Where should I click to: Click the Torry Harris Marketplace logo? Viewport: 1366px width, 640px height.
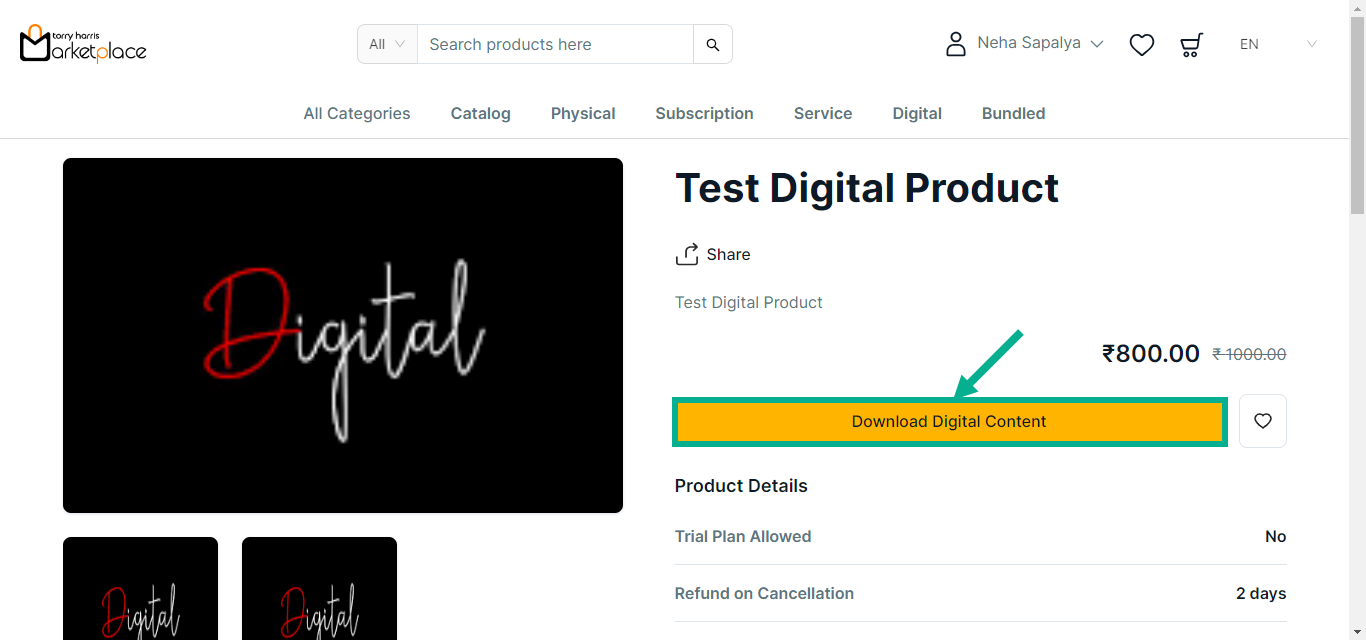[83, 44]
